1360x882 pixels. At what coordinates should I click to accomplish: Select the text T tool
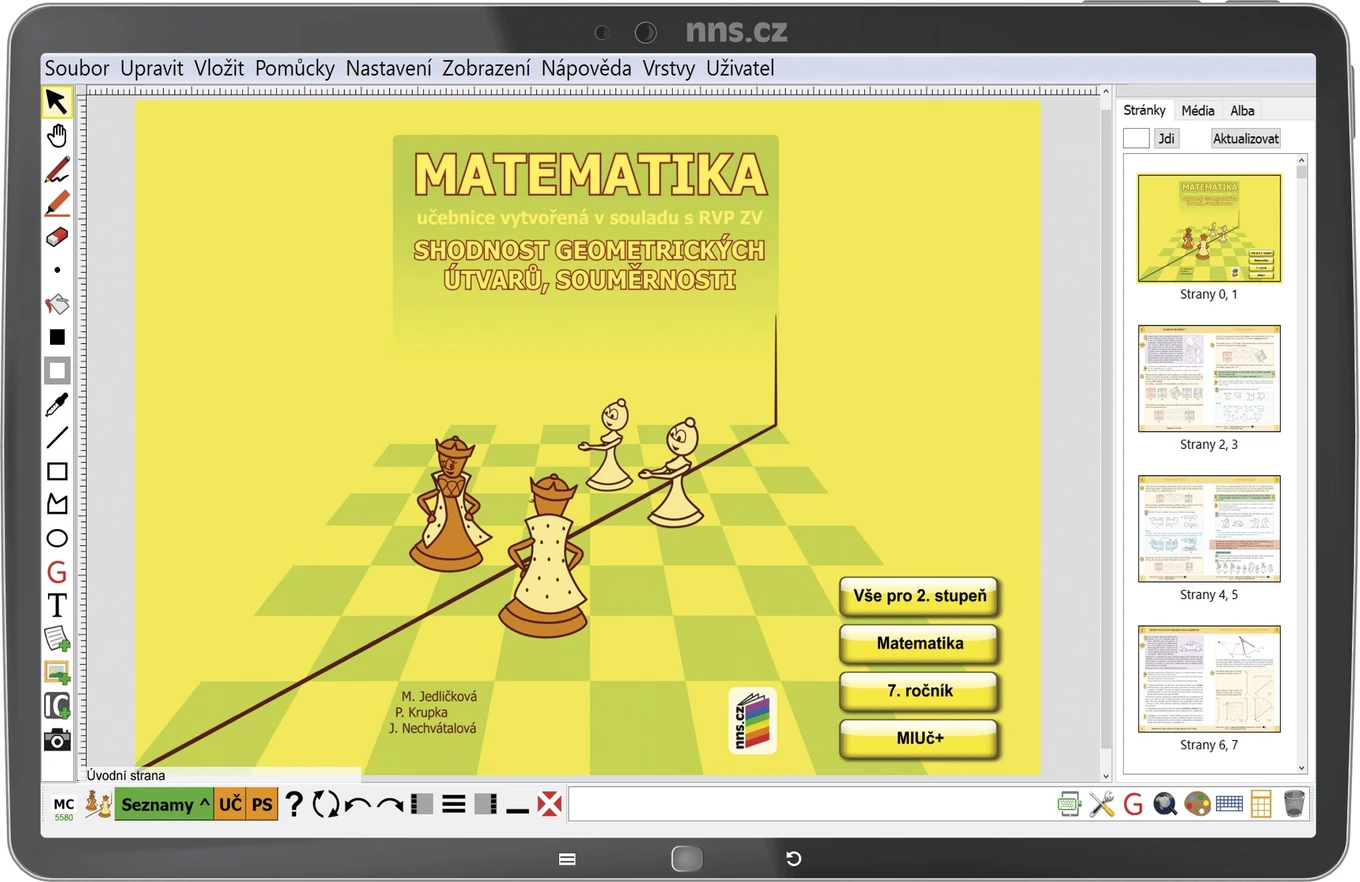coord(57,605)
